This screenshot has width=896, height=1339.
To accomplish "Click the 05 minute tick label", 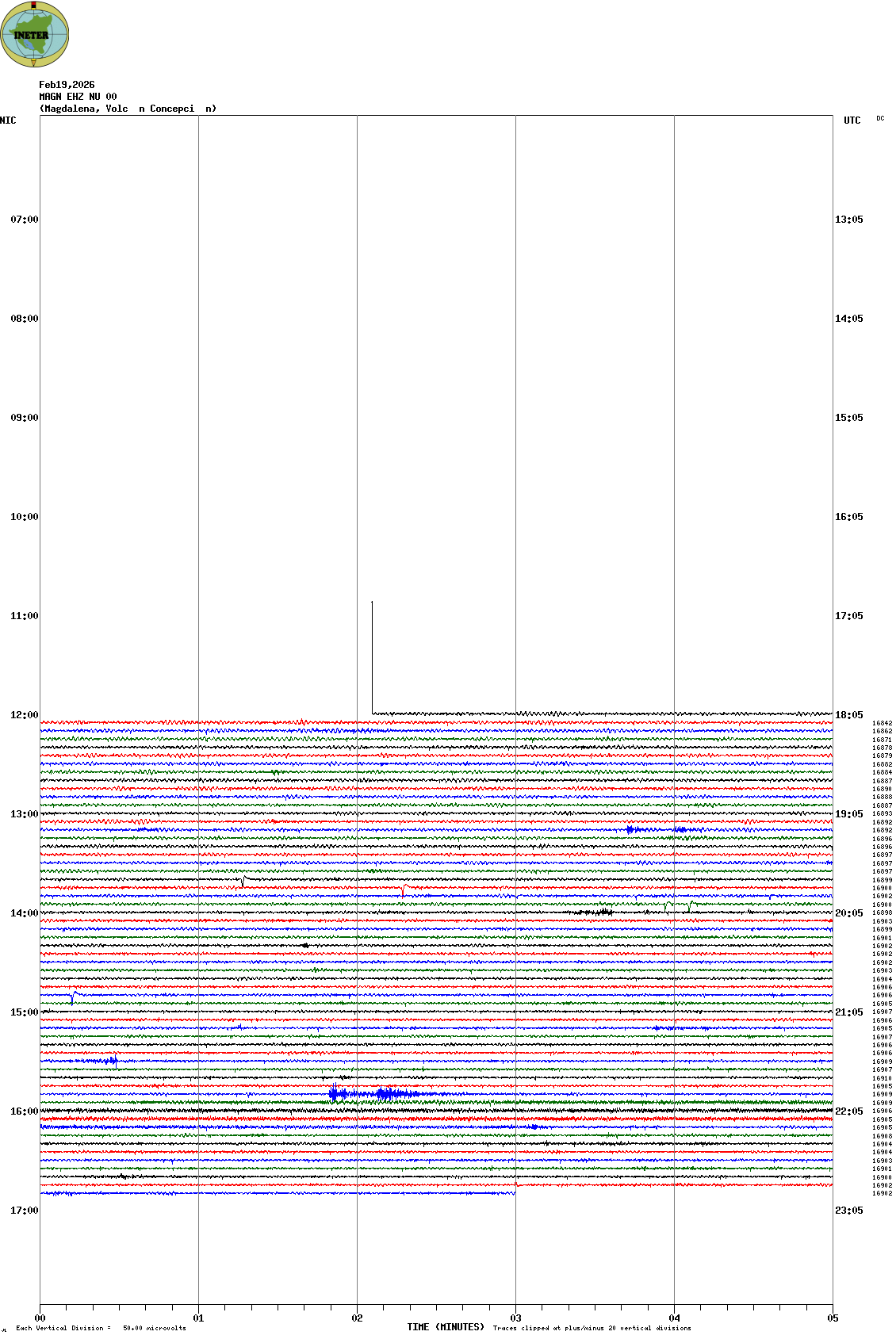I will (x=833, y=1318).
